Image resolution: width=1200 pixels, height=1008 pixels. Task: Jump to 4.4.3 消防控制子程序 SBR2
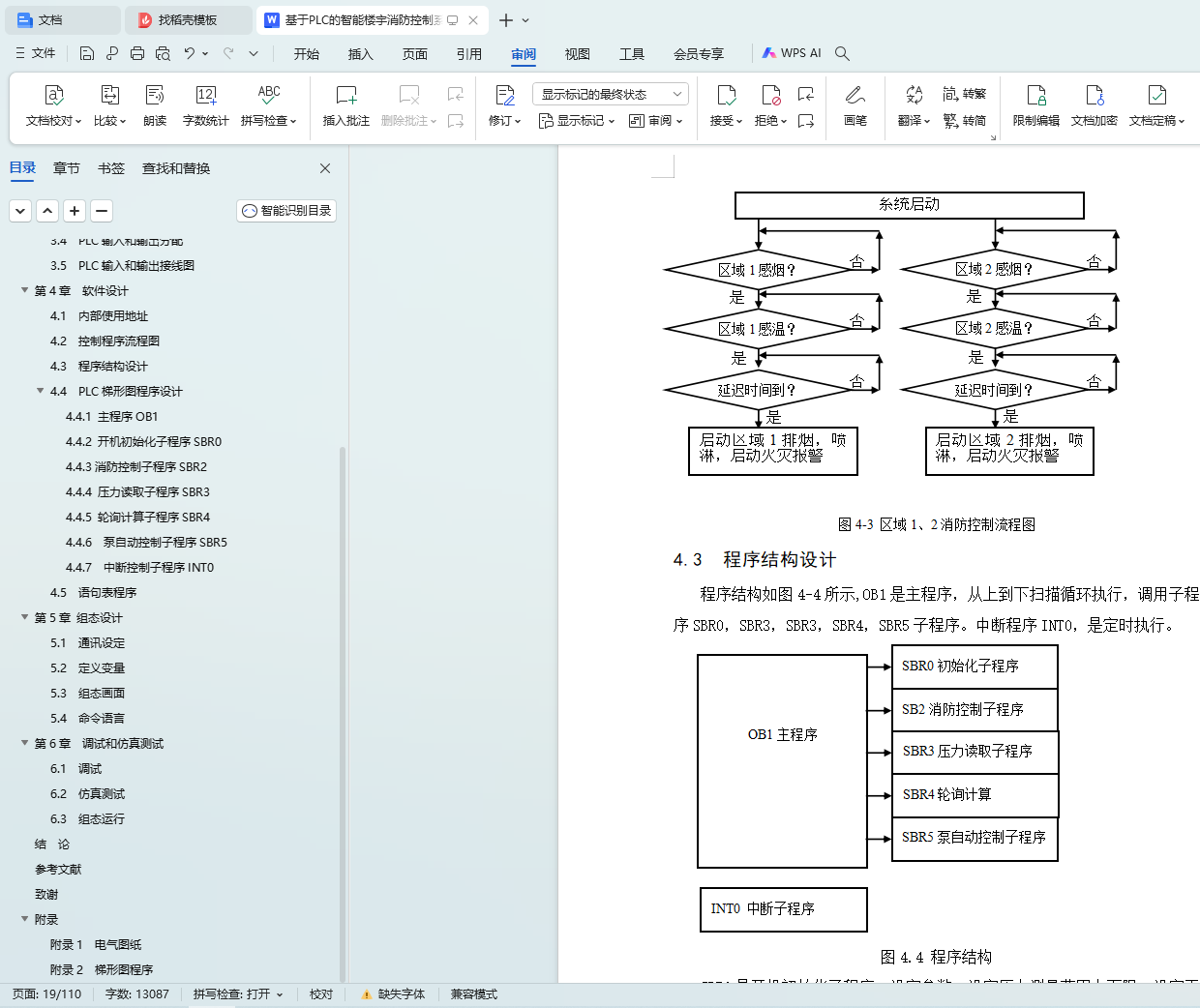[136, 466]
